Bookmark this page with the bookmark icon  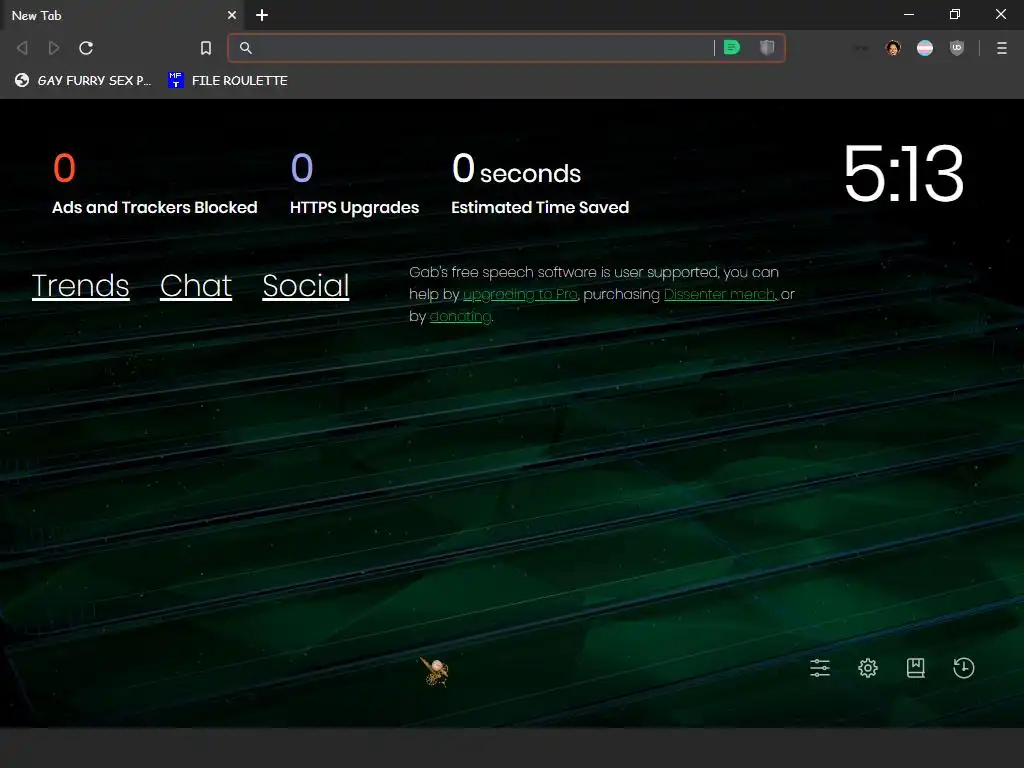[x=206, y=48]
